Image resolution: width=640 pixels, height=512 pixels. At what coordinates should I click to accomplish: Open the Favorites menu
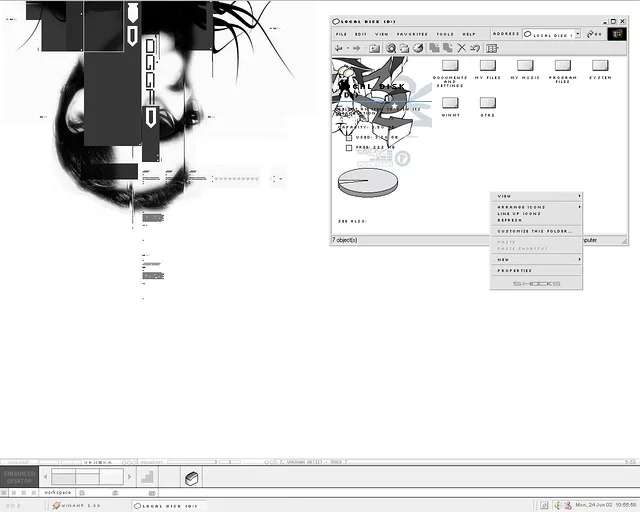tap(412, 34)
